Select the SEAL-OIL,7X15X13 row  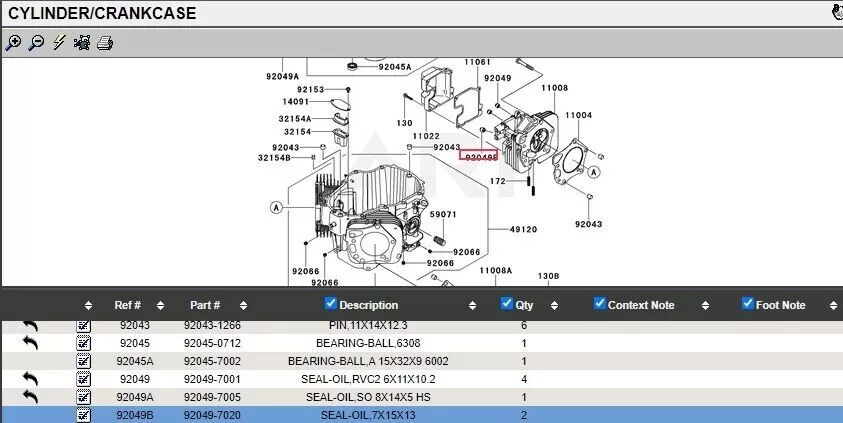[368, 415]
